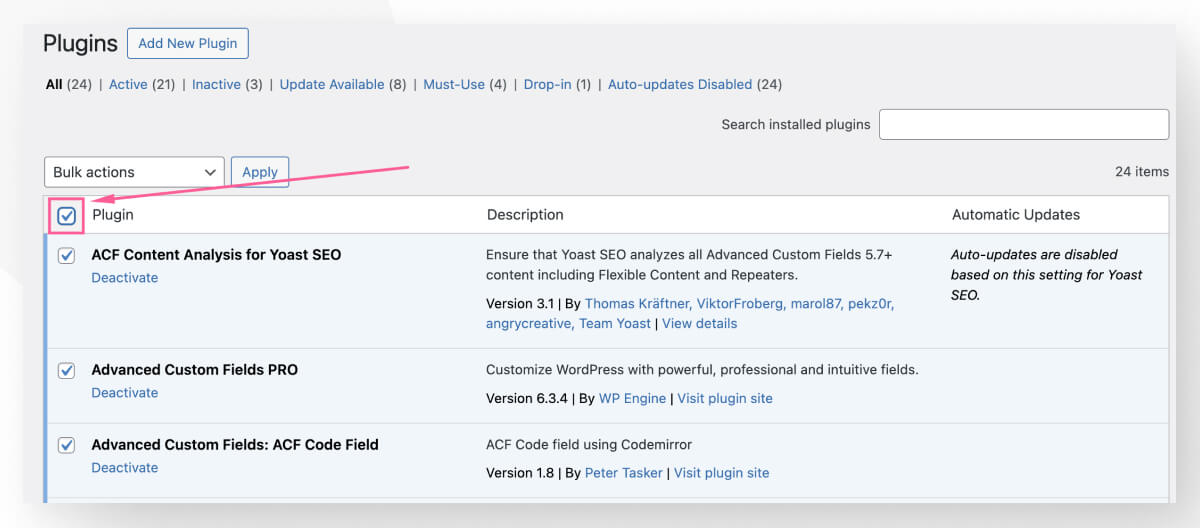Deactivate Advanced Custom Fields: ACF Code Field

[x=125, y=468]
